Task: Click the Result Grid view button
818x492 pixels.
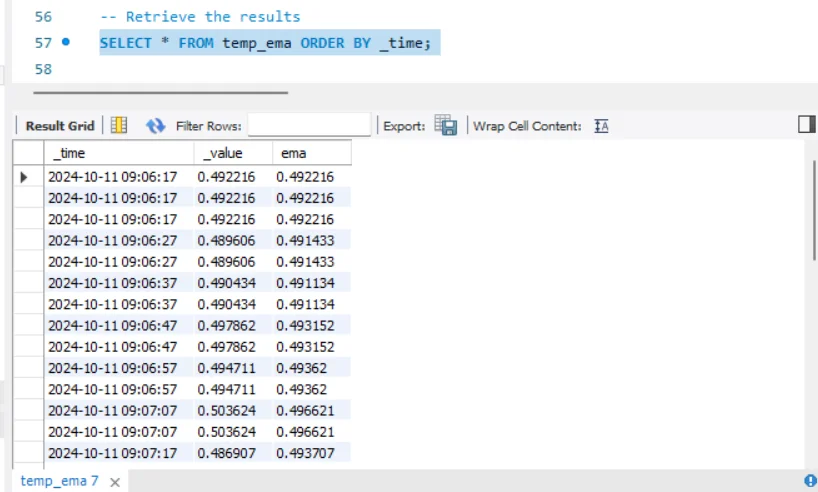Action: pyautogui.click(x=59, y=126)
